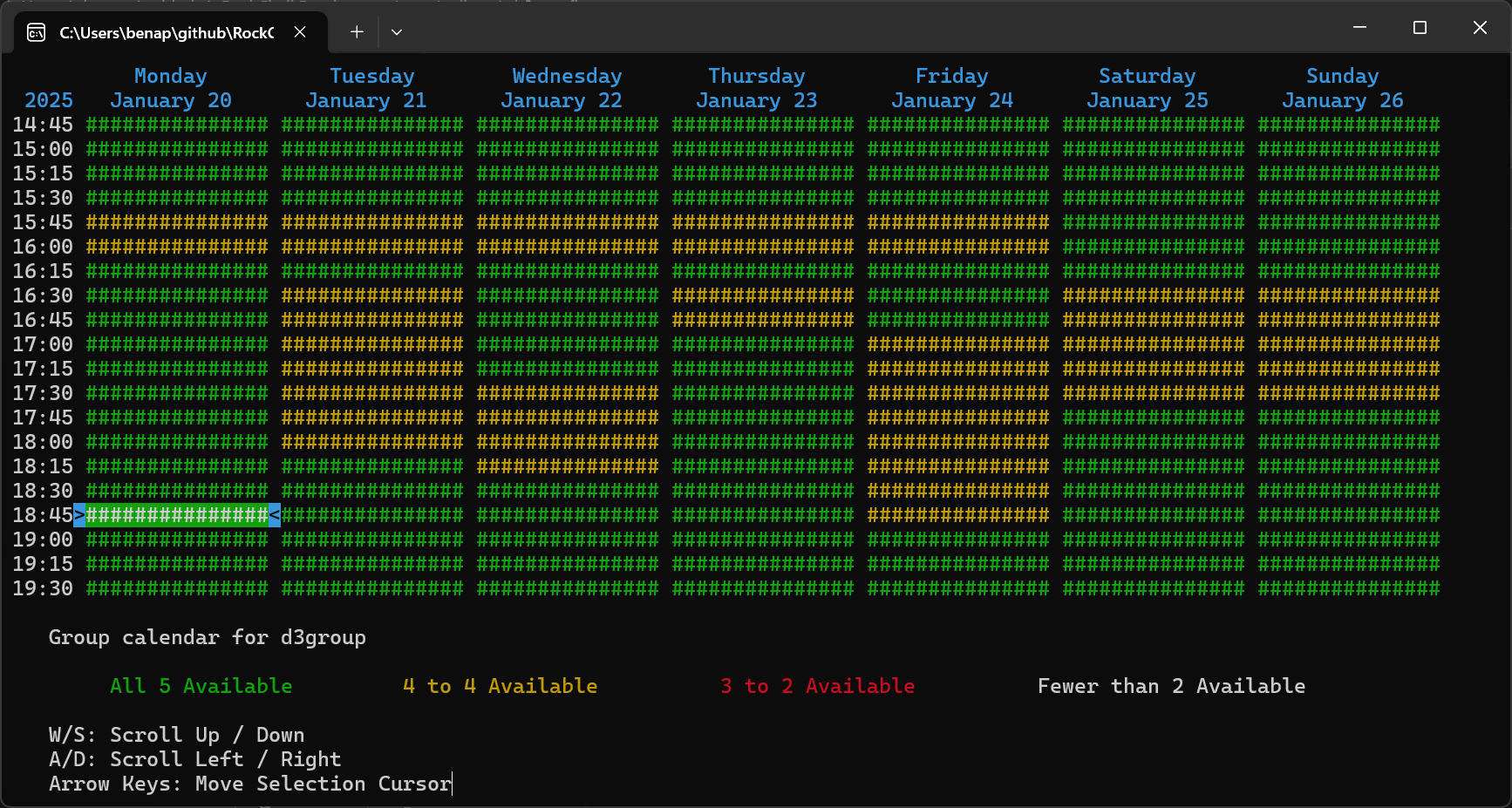
Task: Click the green All 5 Available legend
Action: coord(201,687)
